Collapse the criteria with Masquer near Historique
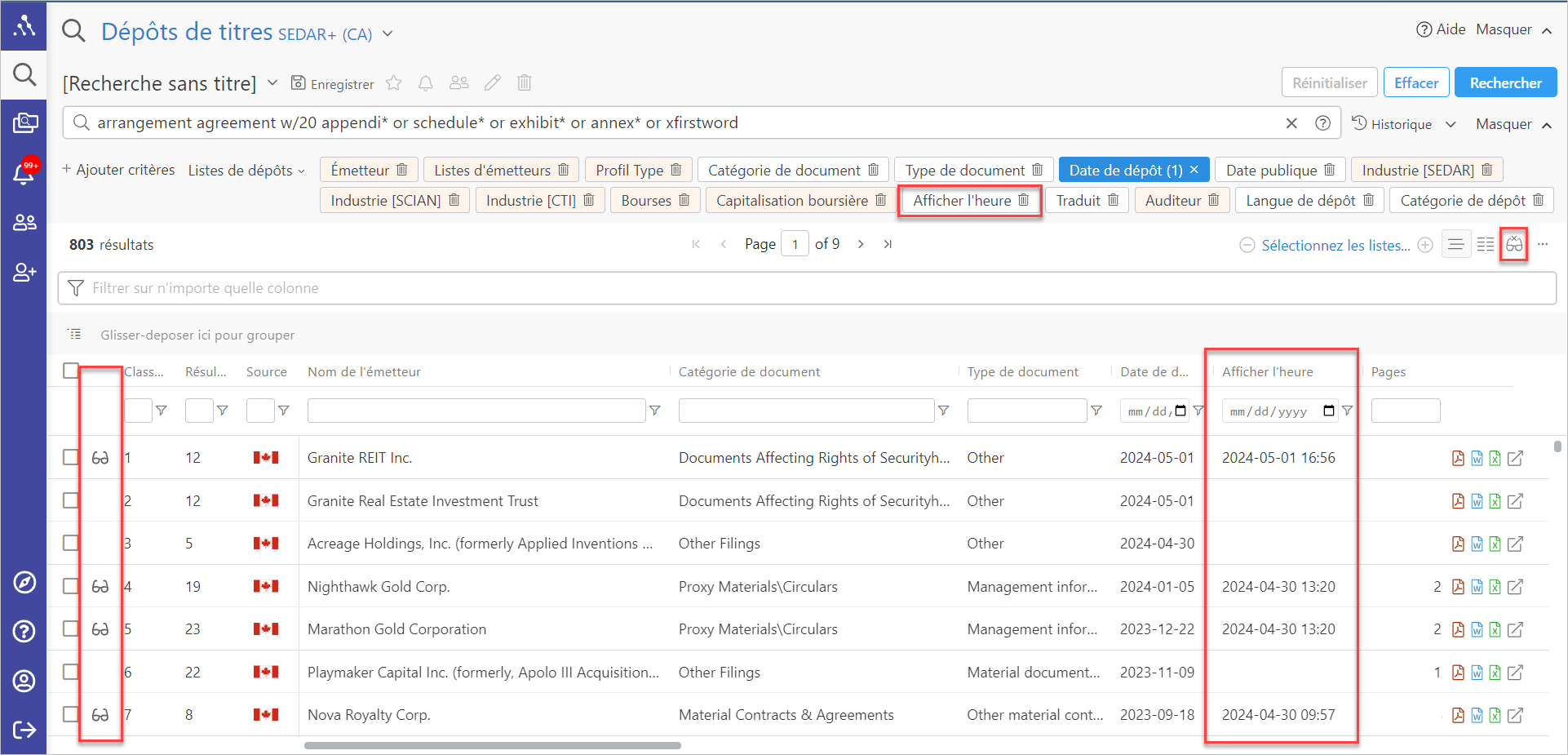Image resolution: width=1568 pixels, height=755 pixels. coord(1513,124)
